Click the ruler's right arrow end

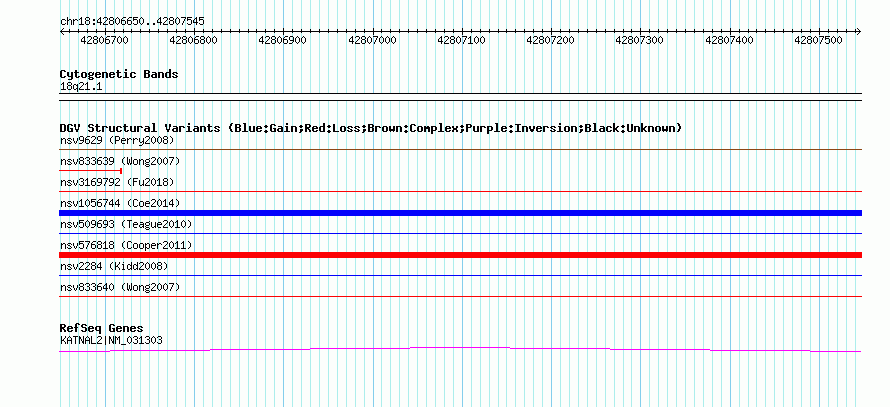click(859, 32)
